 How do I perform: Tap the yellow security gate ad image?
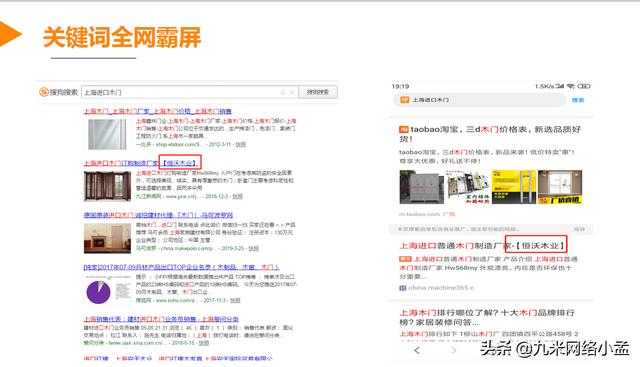point(514,187)
